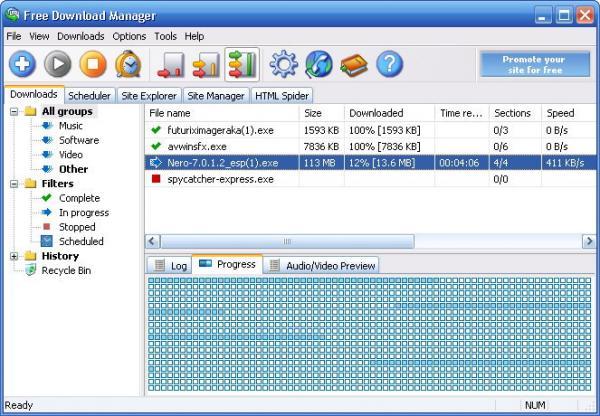Click green checkmark next to avwinsfx.exe
This screenshot has width=600, height=416.
[x=156, y=146]
